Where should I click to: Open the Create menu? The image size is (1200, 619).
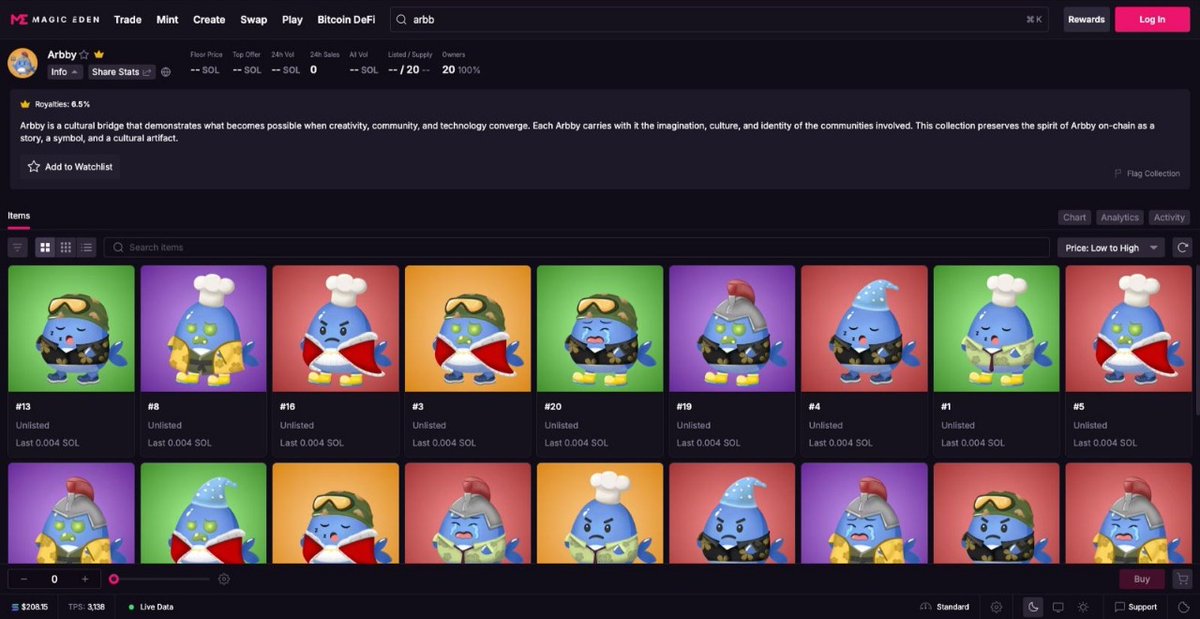click(209, 19)
